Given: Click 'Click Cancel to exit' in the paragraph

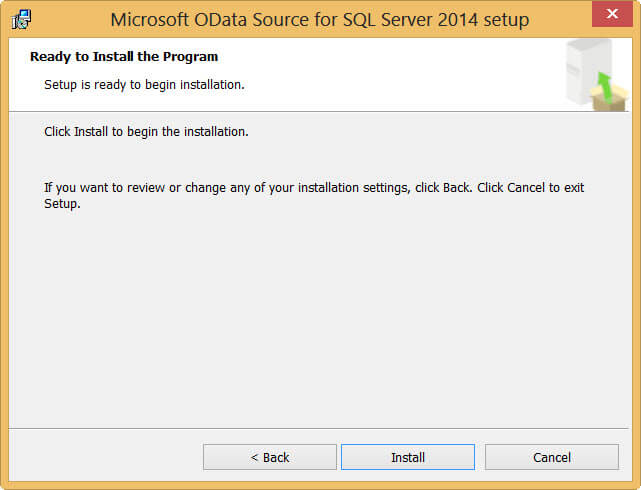Looking at the screenshot, I should (532, 188).
